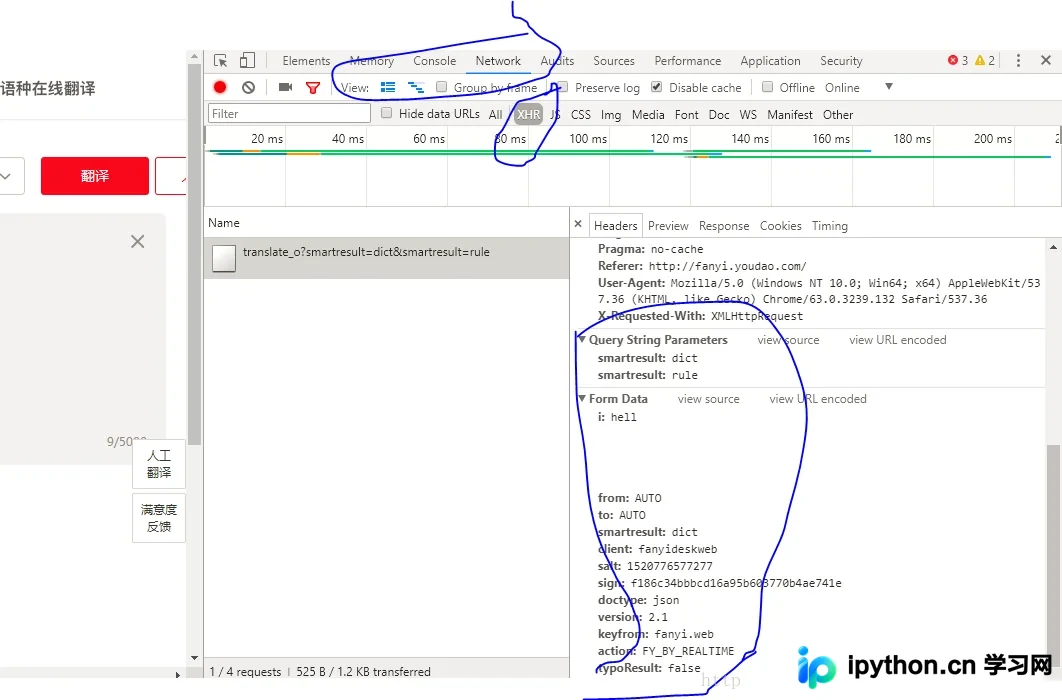Image resolution: width=1062 pixels, height=700 pixels.
Task: Filter requests by CSS type
Action: [580, 114]
